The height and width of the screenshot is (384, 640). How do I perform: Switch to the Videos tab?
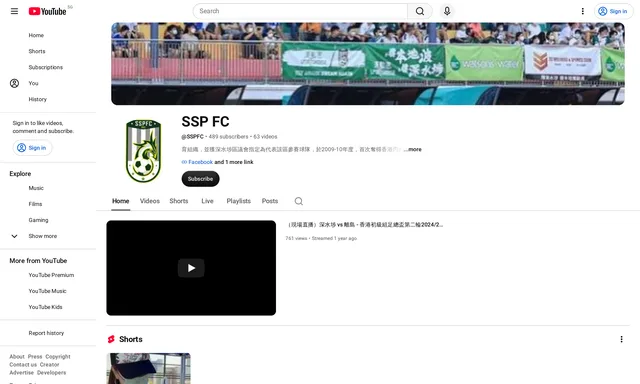point(150,201)
